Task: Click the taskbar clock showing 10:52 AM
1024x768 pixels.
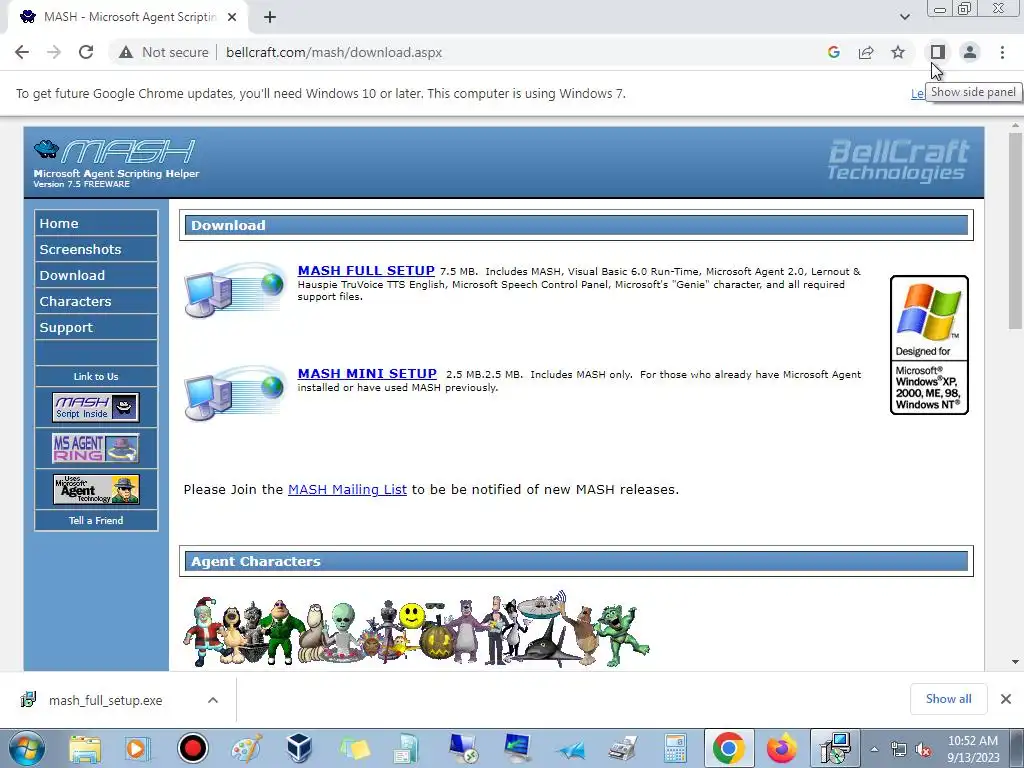Action: pos(973,749)
